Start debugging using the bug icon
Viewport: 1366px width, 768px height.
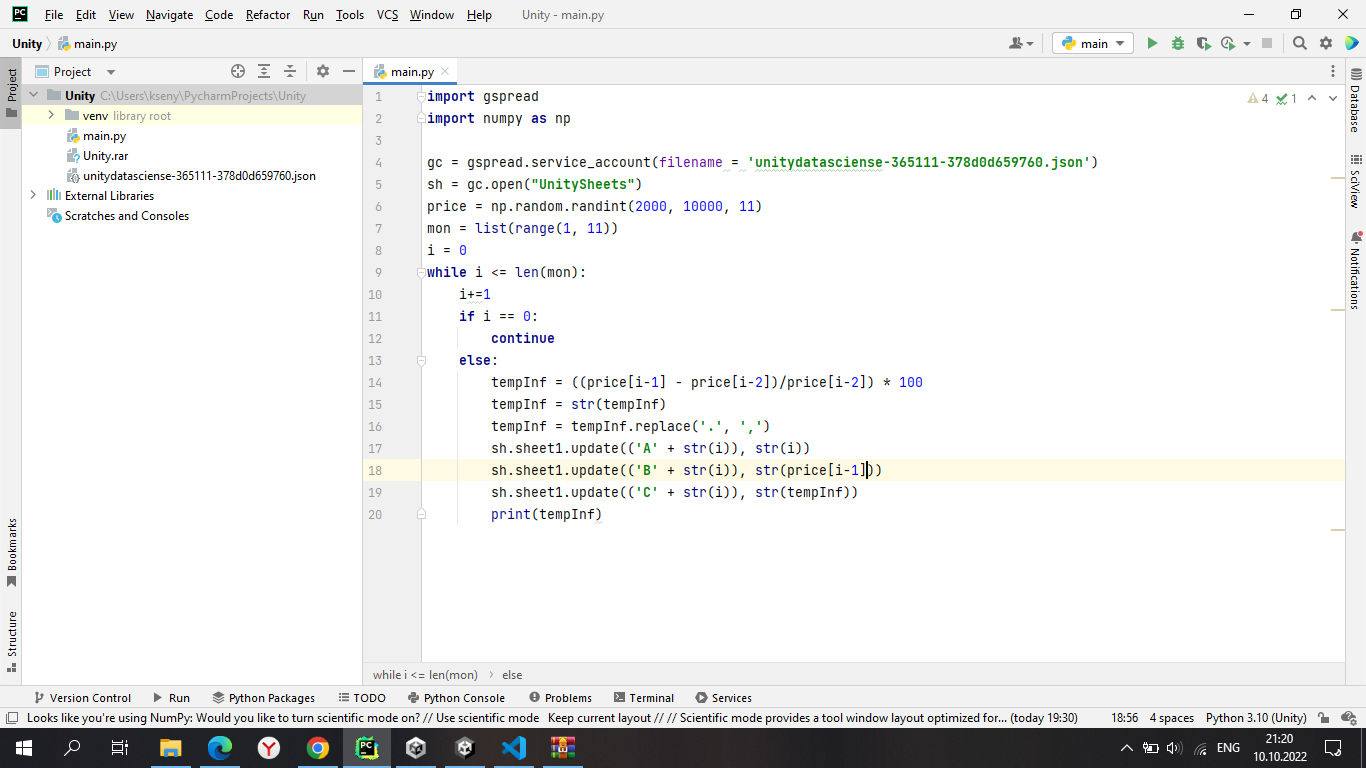pos(1177,43)
